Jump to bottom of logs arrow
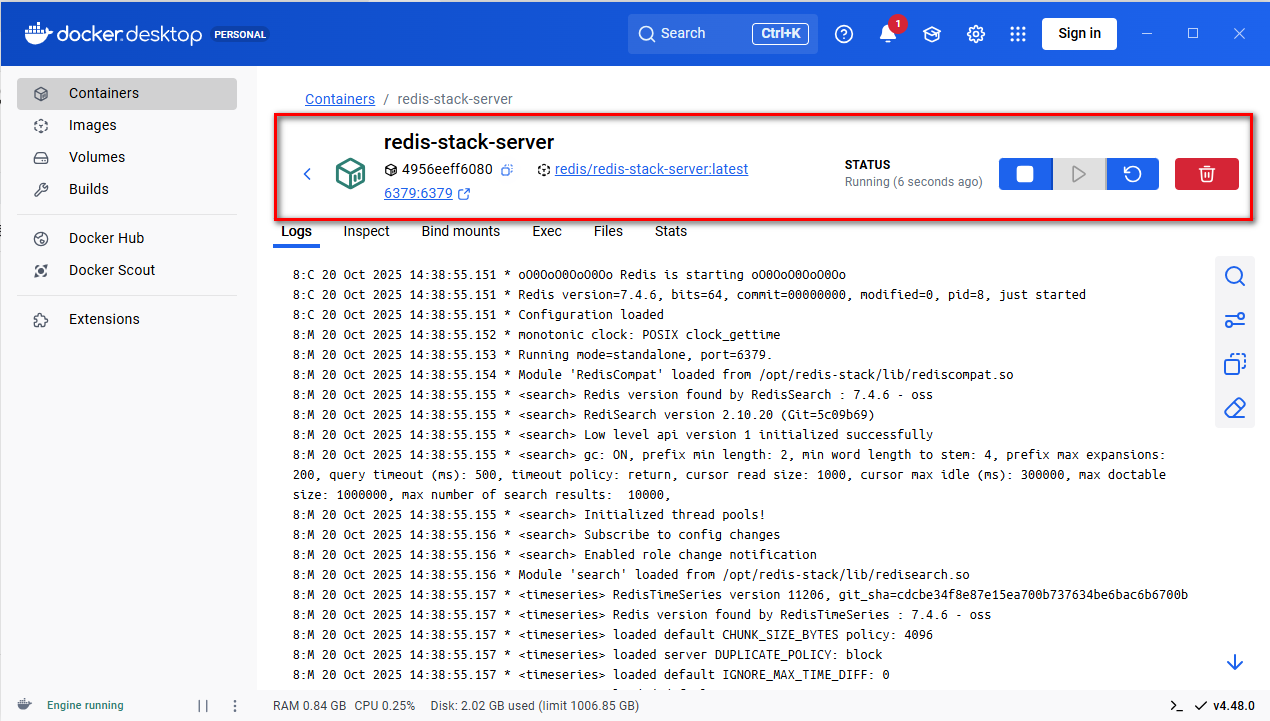1270x721 pixels. coord(1235,663)
